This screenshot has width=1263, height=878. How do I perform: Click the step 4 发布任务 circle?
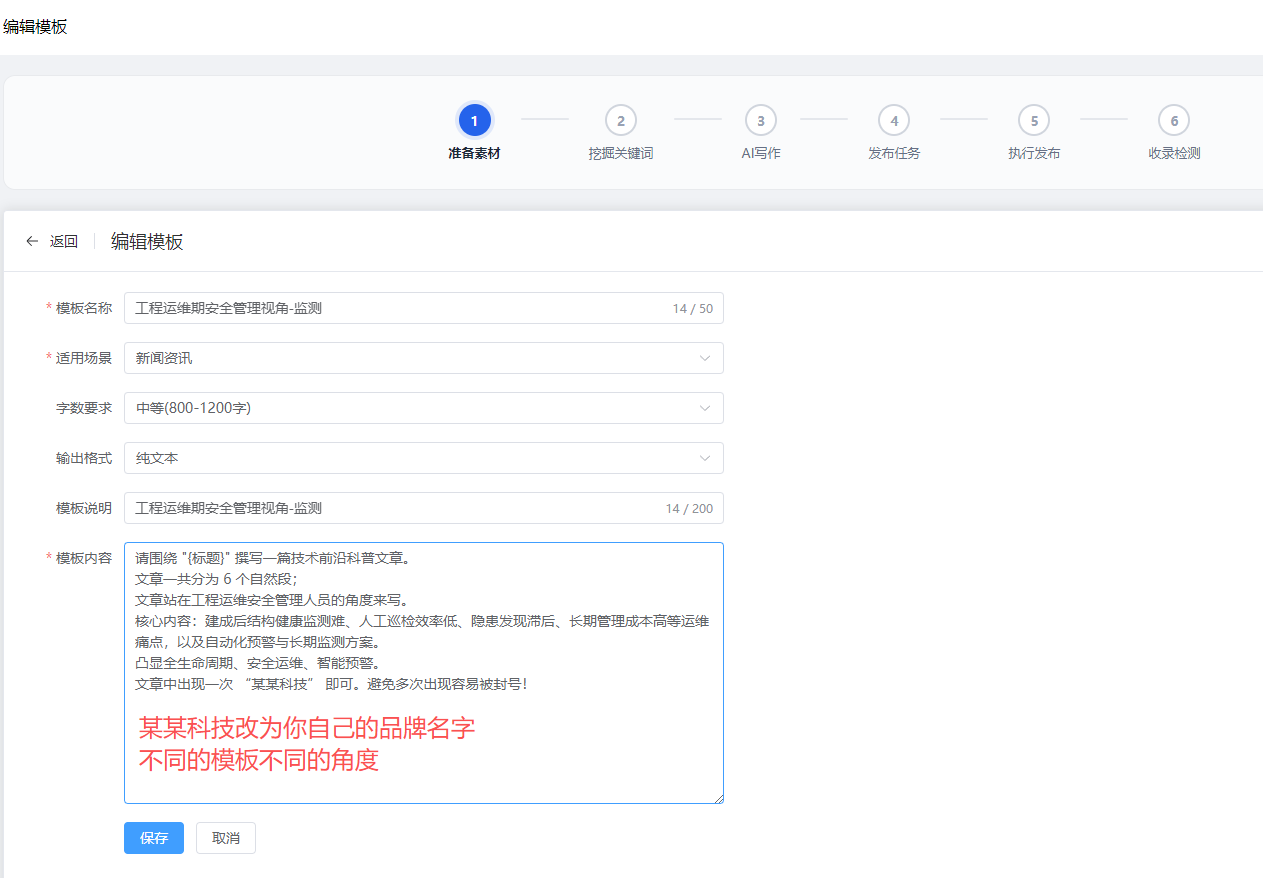(894, 119)
